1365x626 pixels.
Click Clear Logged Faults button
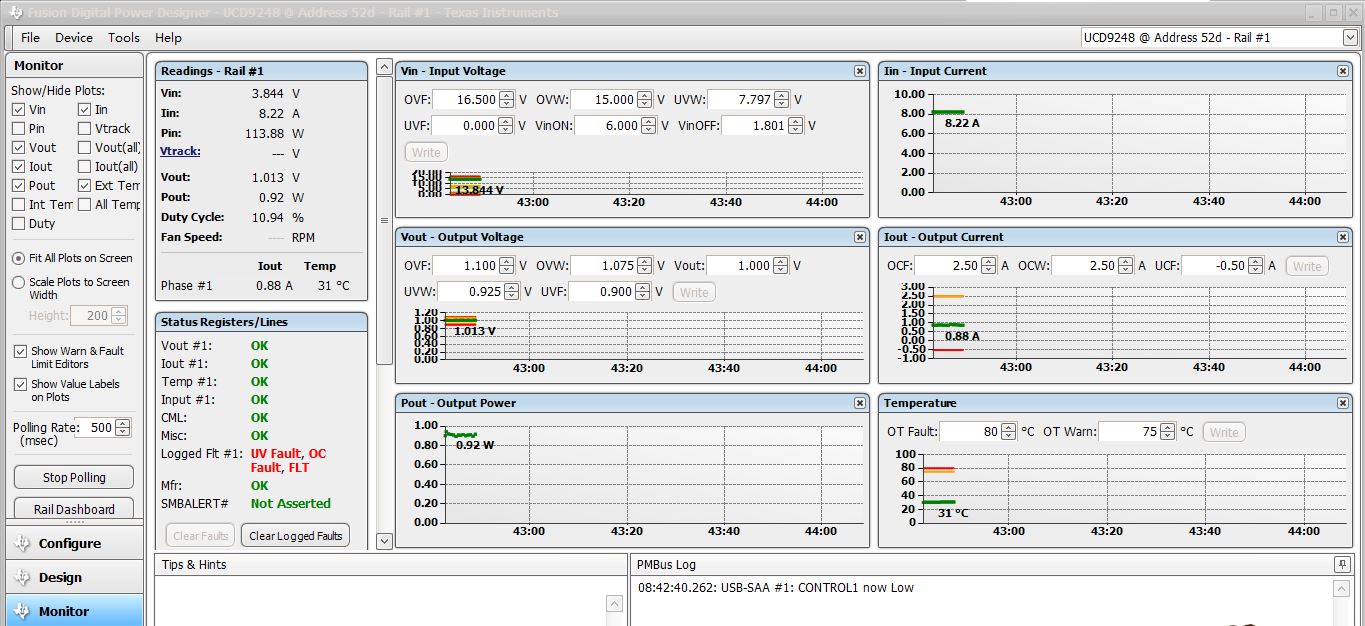point(295,536)
